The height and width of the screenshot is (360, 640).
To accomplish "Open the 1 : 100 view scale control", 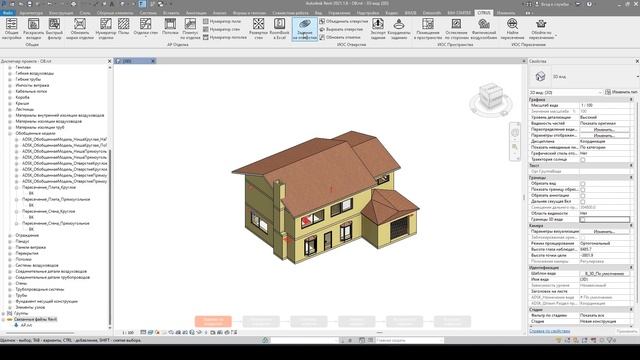I will coord(128,333).
